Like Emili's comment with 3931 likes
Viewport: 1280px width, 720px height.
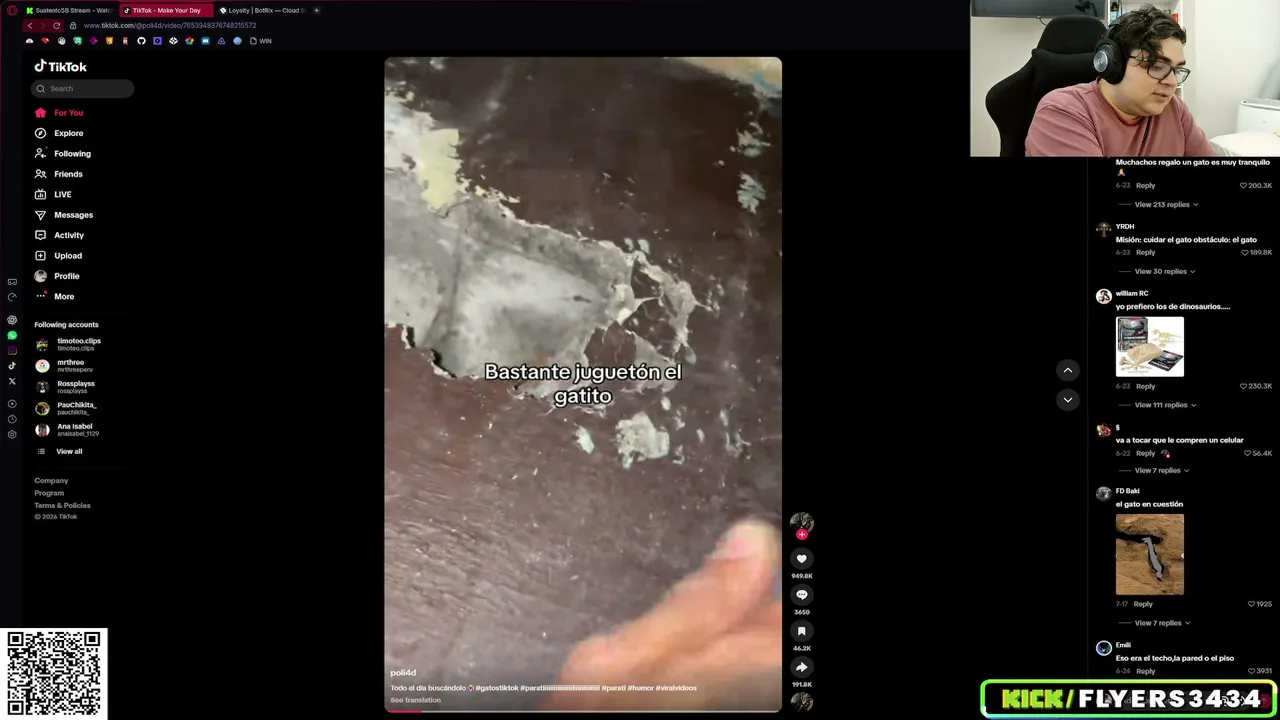tap(1251, 671)
